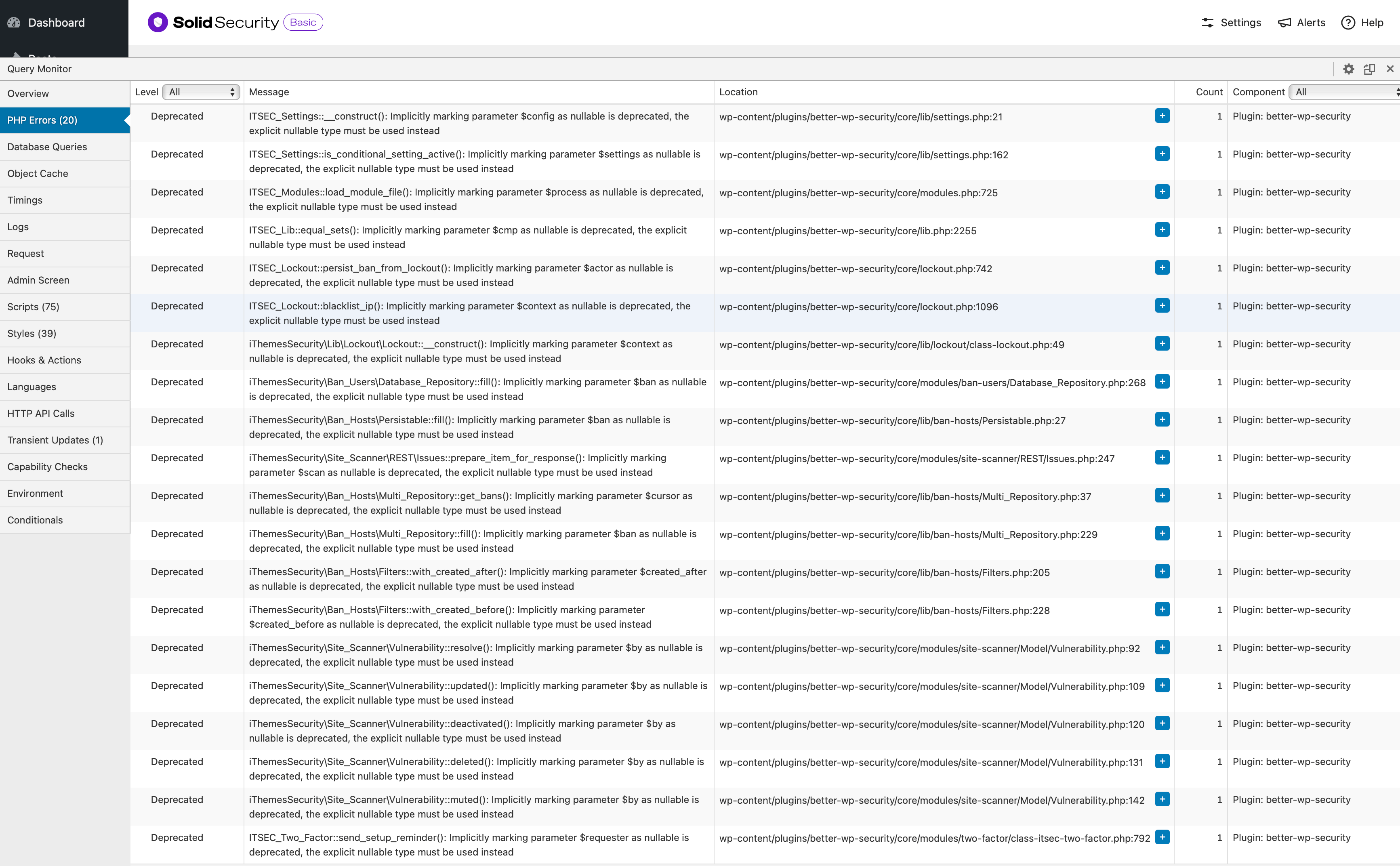Open the Level filter dropdown
1400x866 pixels.
[201, 92]
